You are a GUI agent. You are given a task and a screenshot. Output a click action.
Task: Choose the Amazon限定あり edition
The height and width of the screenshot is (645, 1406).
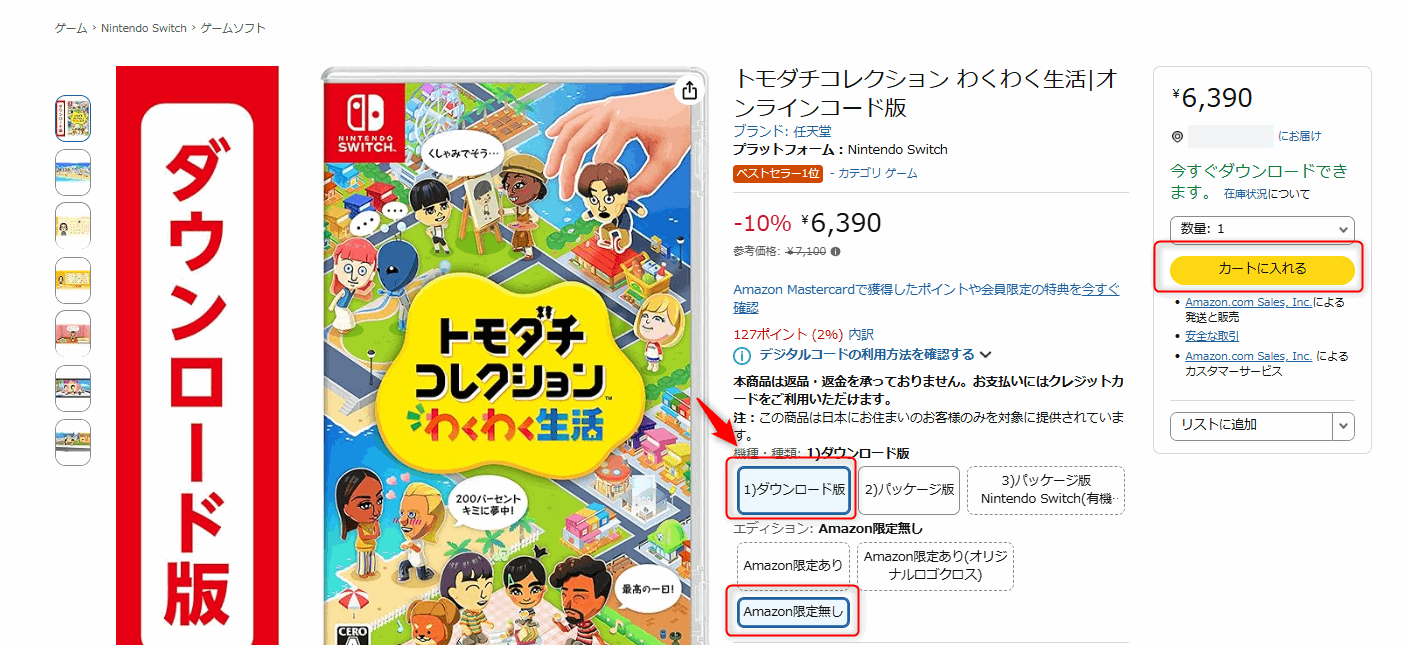pos(793,566)
